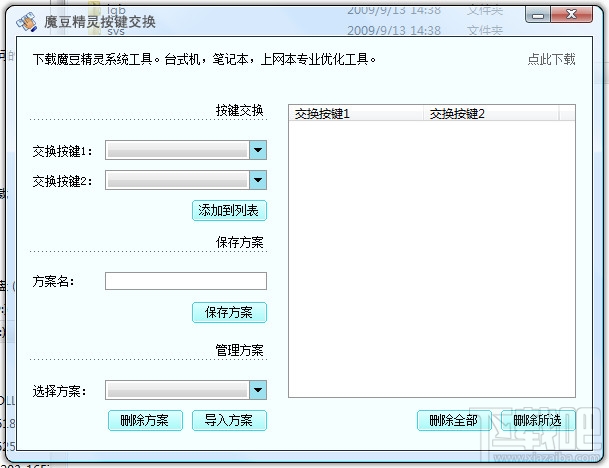Open the 点此下载 link

[x=551, y=59]
